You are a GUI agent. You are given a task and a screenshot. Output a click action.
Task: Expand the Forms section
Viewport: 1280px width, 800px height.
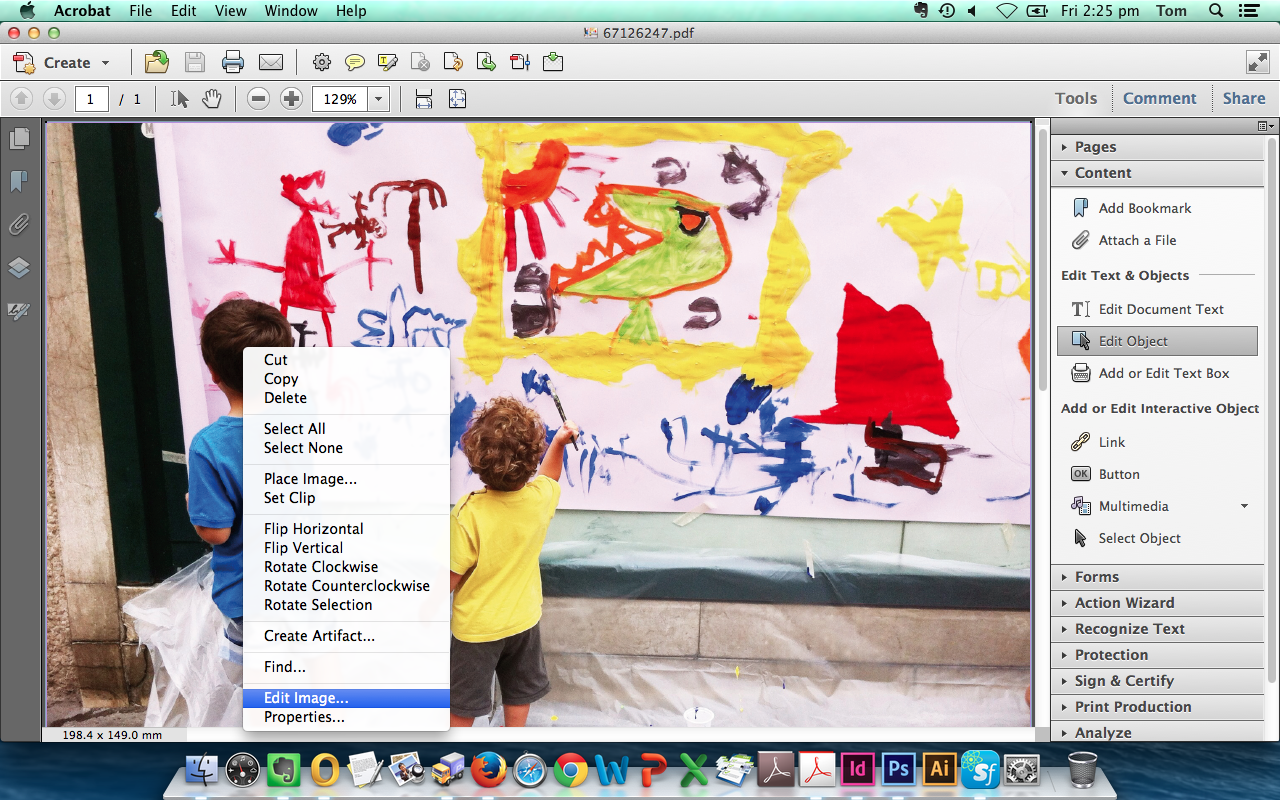coord(1157,577)
